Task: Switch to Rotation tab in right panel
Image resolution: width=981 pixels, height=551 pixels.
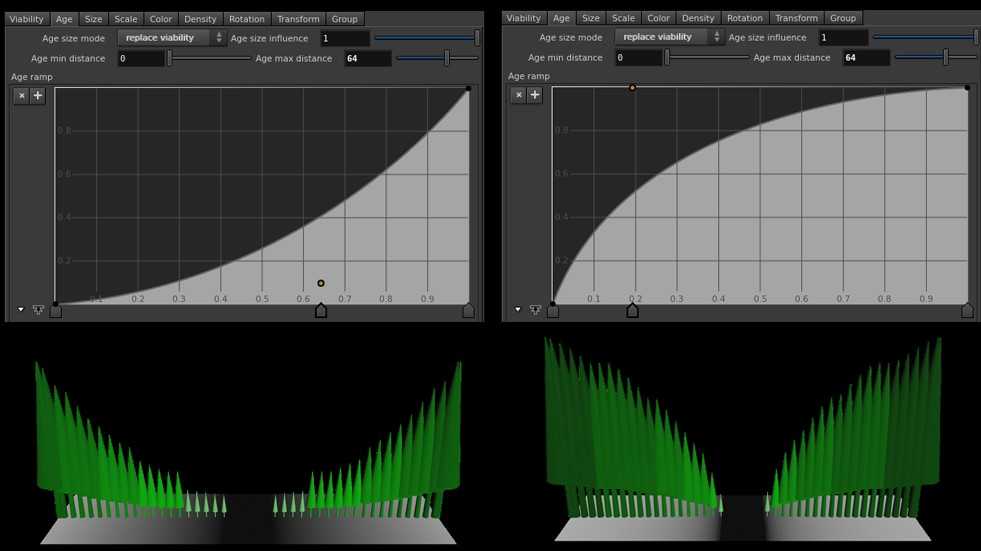Action: click(745, 18)
